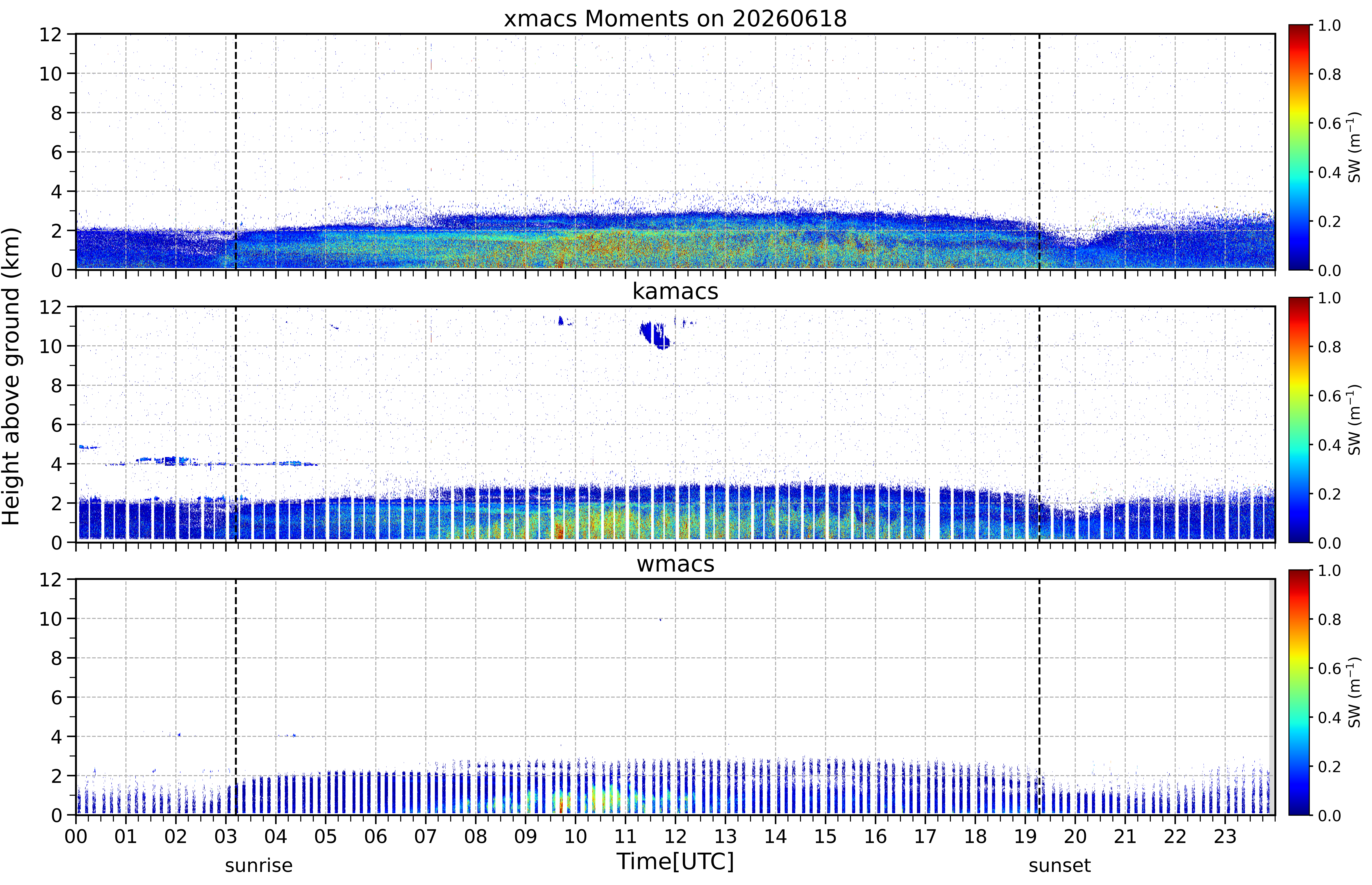Image resolution: width=1372 pixels, height=885 pixels.
Task: Click the sunrise dashed line in xmacs panel
Action: click(236, 152)
